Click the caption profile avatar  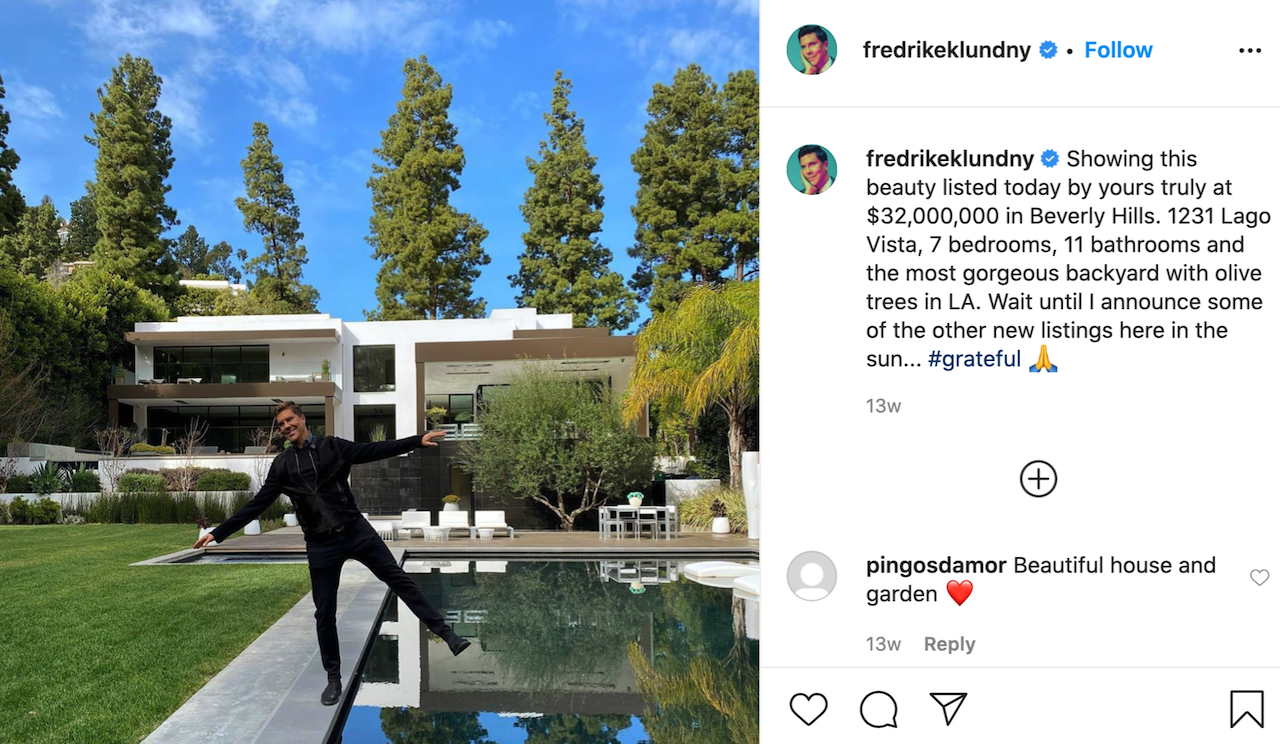(x=811, y=169)
